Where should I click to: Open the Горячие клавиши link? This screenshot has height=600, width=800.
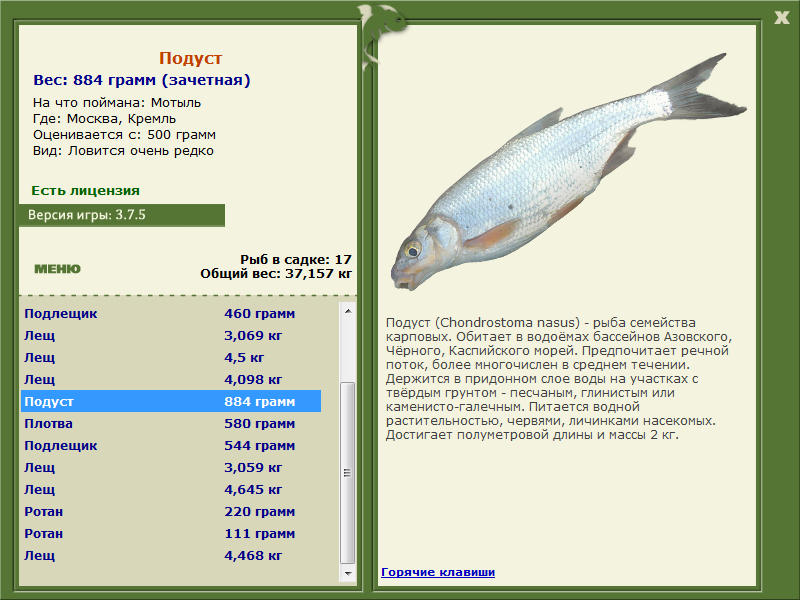[x=438, y=572]
